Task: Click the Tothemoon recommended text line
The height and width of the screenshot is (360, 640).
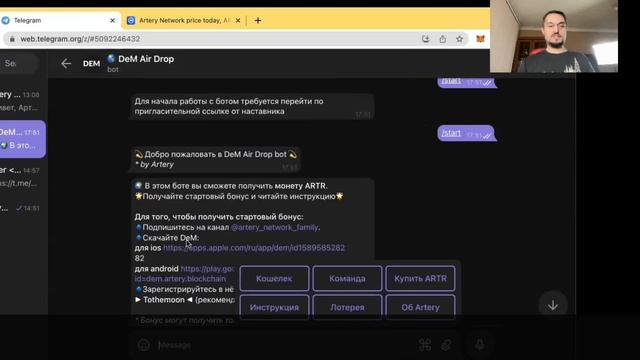Action: (x=184, y=300)
